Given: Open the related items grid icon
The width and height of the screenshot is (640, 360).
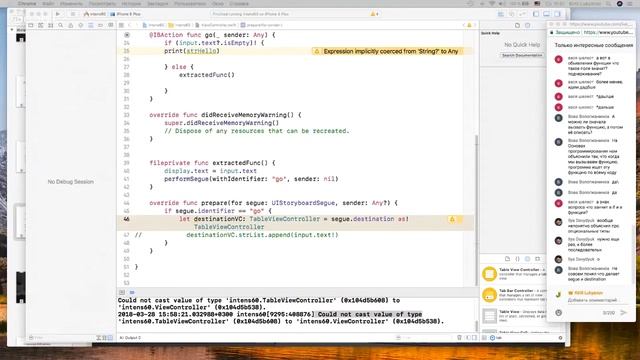Looking at the screenshot, I should click(x=121, y=25).
